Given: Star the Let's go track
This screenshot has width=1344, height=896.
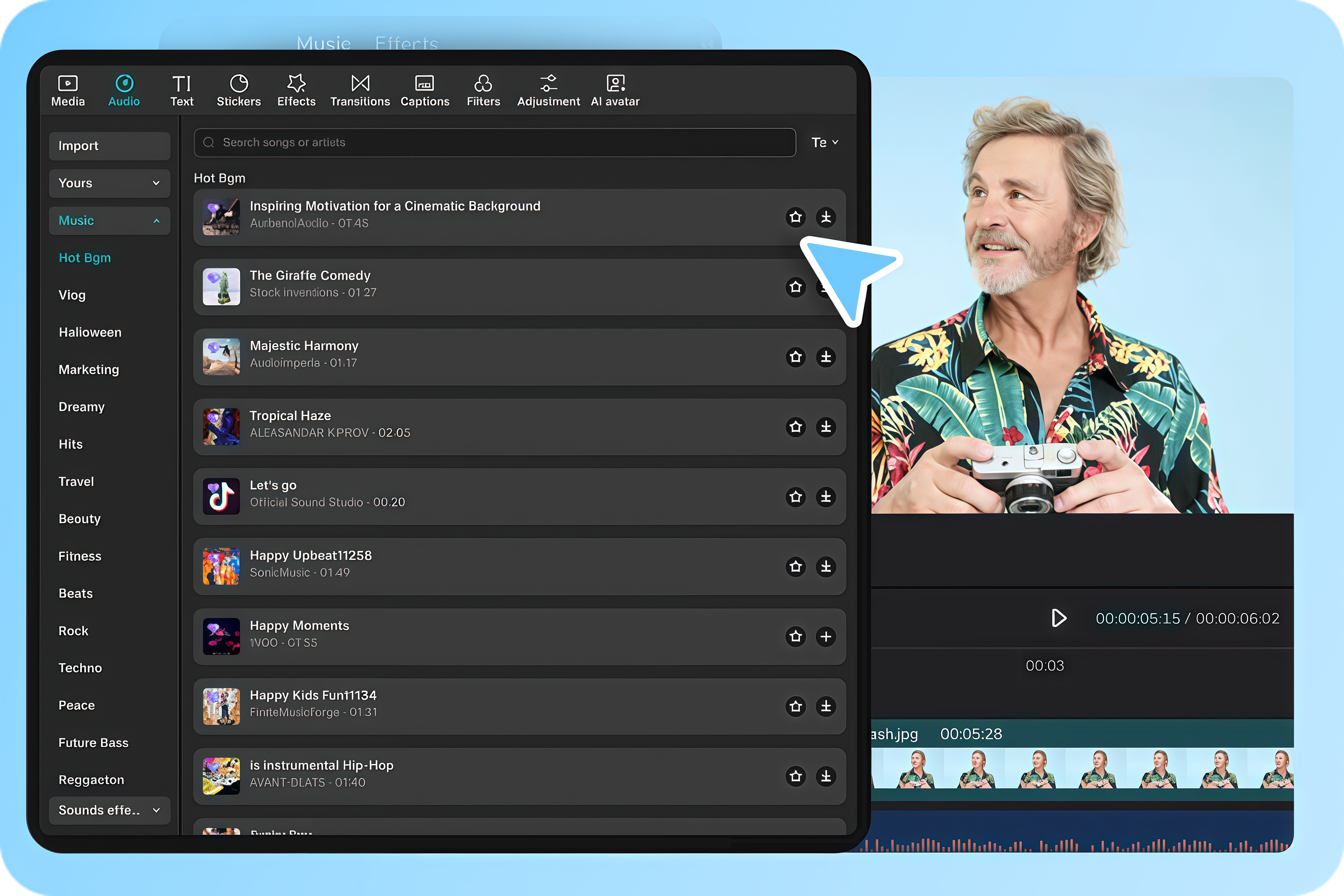Looking at the screenshot, I should pyautogui.click(x=795, y=497).
